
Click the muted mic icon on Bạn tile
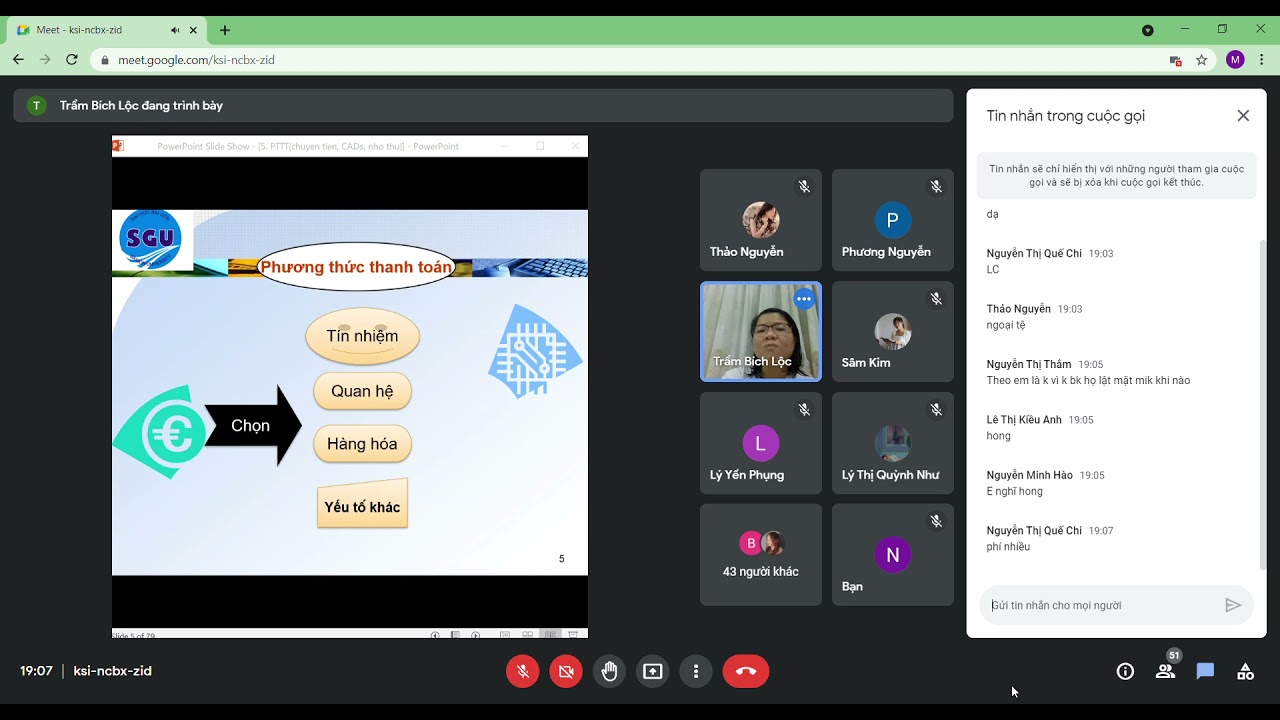(x=936, y=521)
